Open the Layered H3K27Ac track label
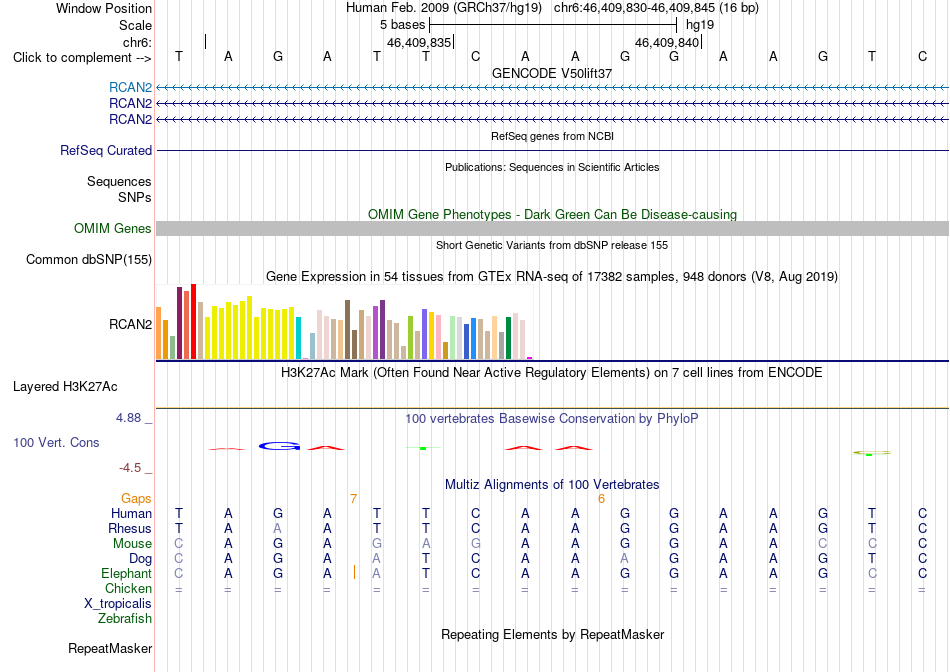 pos(65,387)
